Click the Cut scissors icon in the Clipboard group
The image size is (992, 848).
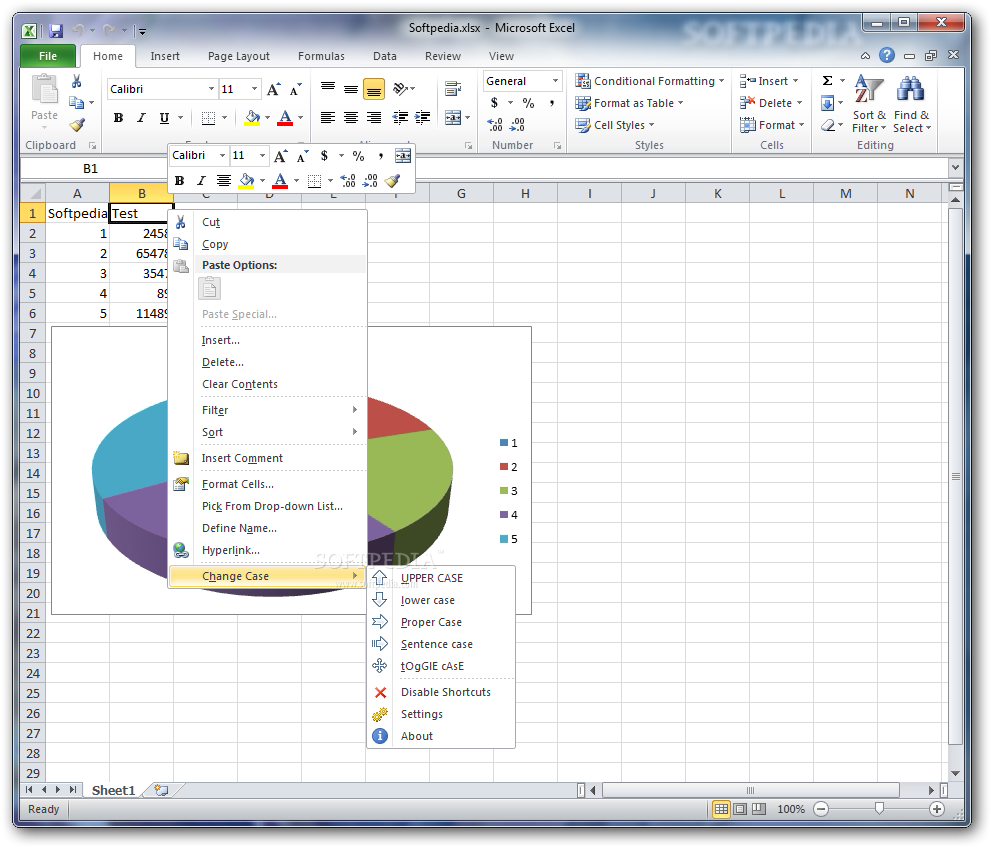point(77,81)
